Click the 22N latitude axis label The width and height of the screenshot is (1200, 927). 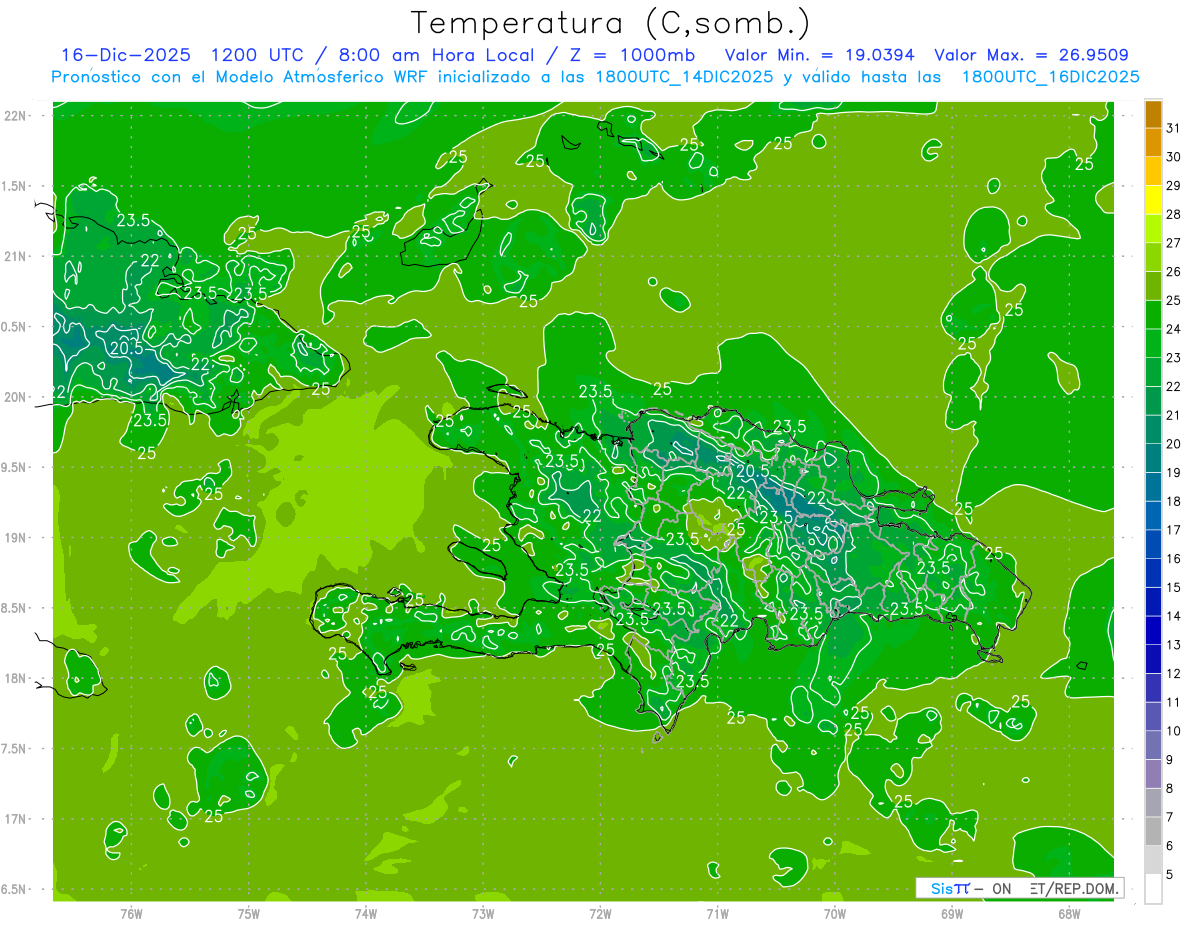(16, 116)
